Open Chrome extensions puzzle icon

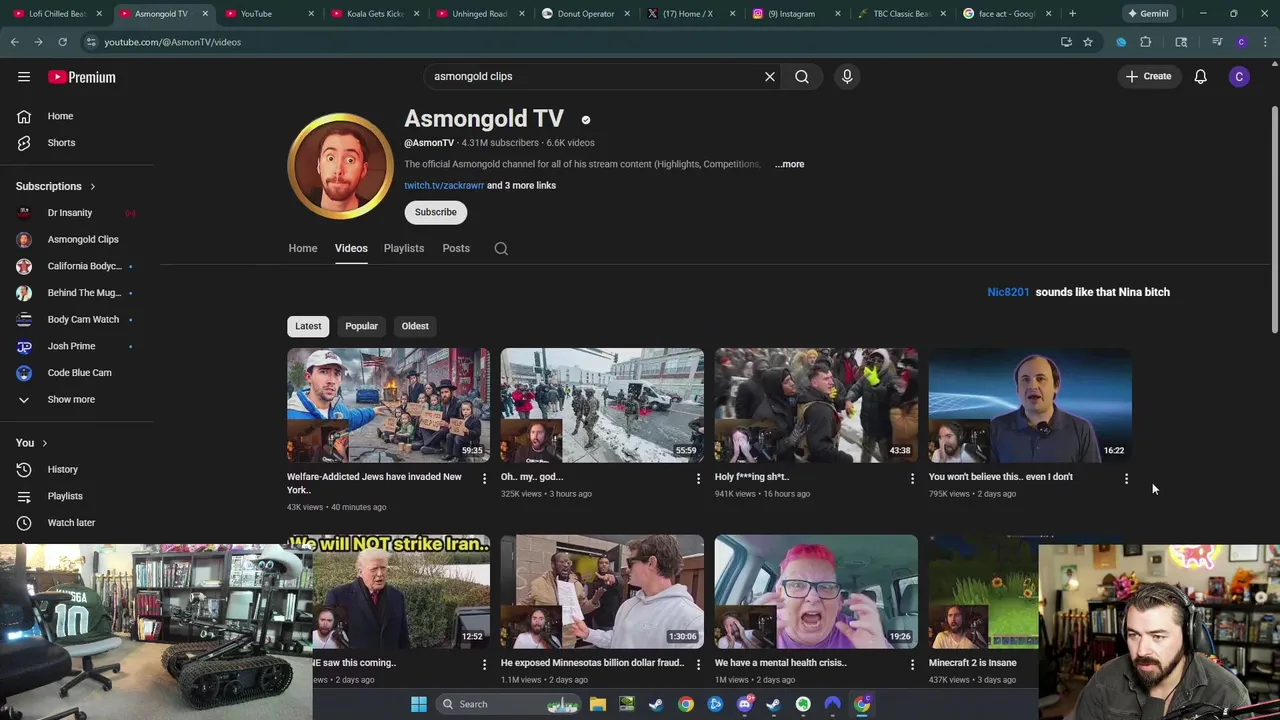[x=1145, y=42]
